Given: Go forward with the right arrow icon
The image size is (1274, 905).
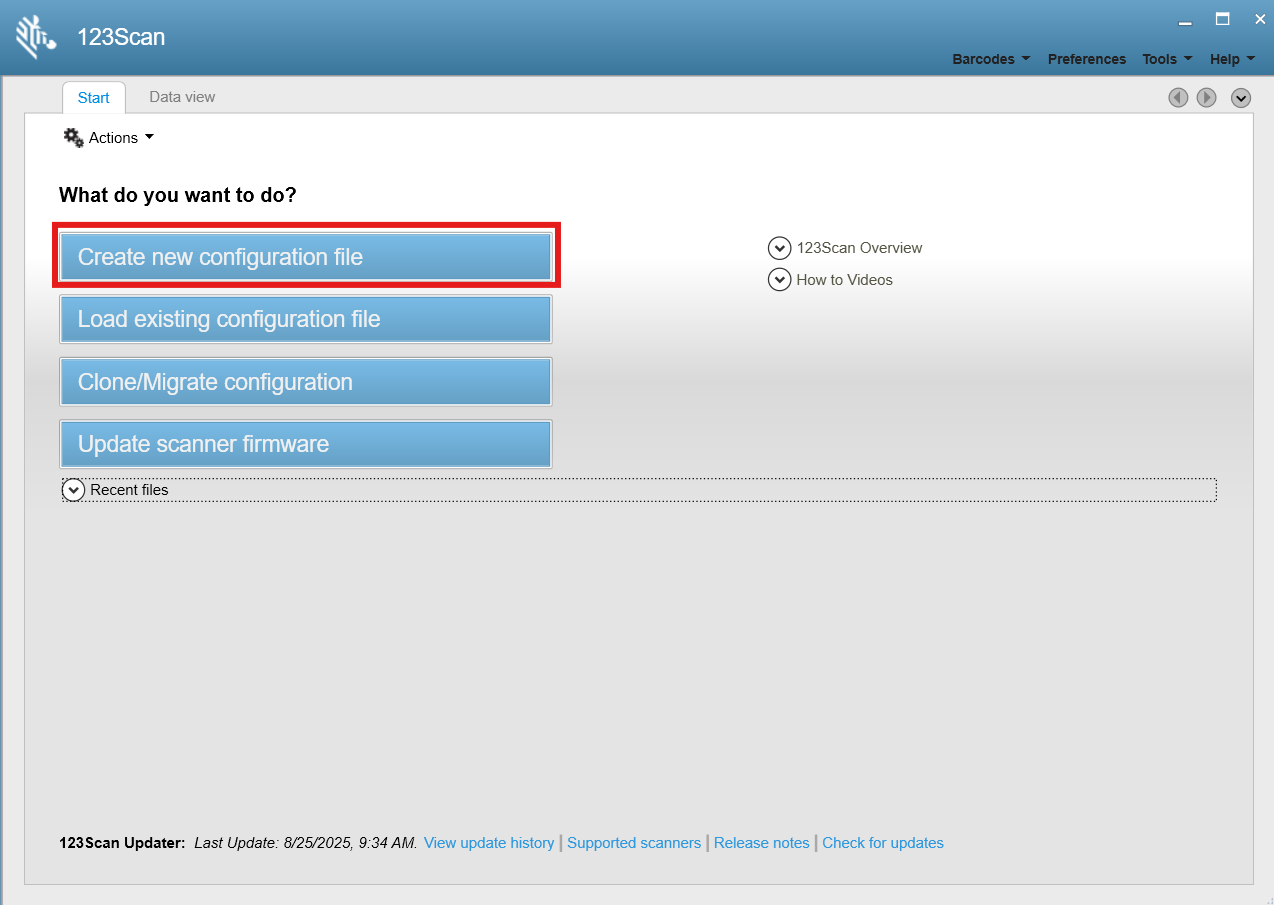Looking at the screenshot, I should click(x=1207, y=97).
